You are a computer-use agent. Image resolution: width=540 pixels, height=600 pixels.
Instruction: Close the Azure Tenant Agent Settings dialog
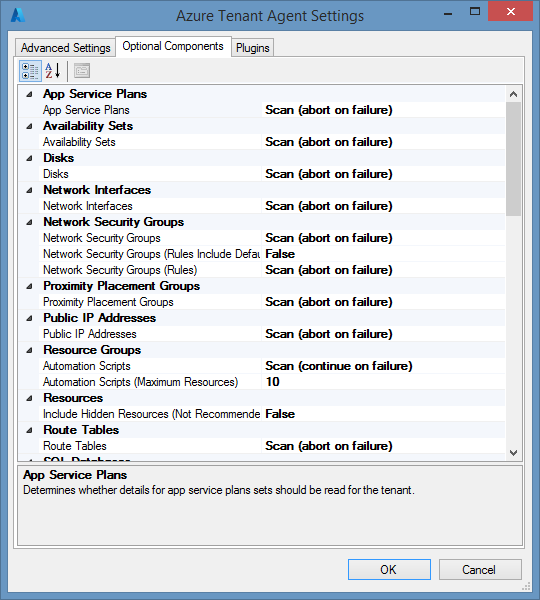pyautogui.click(x=511, y=11)
